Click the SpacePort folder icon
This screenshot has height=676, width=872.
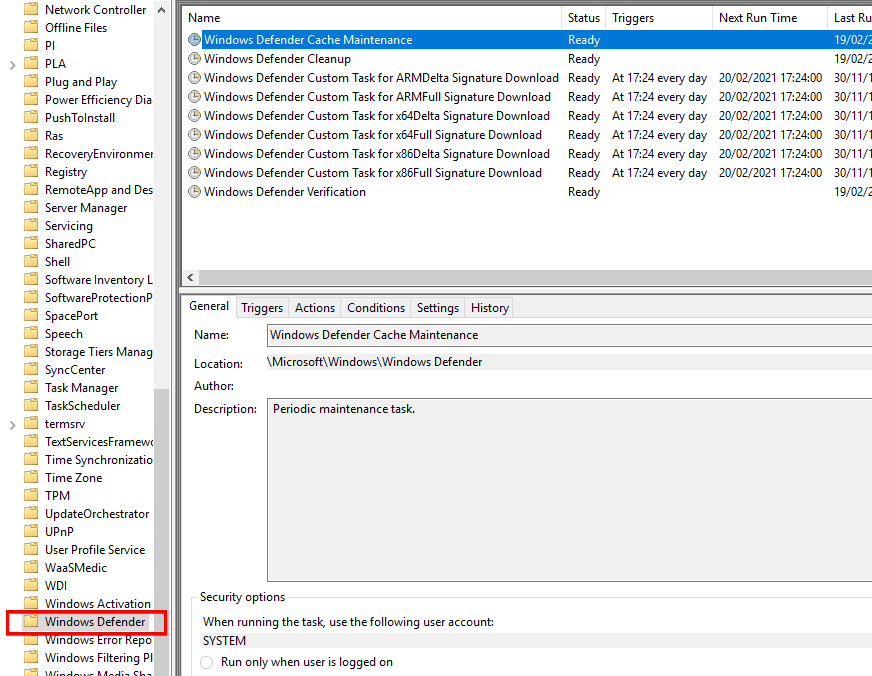tap(31, 315)
